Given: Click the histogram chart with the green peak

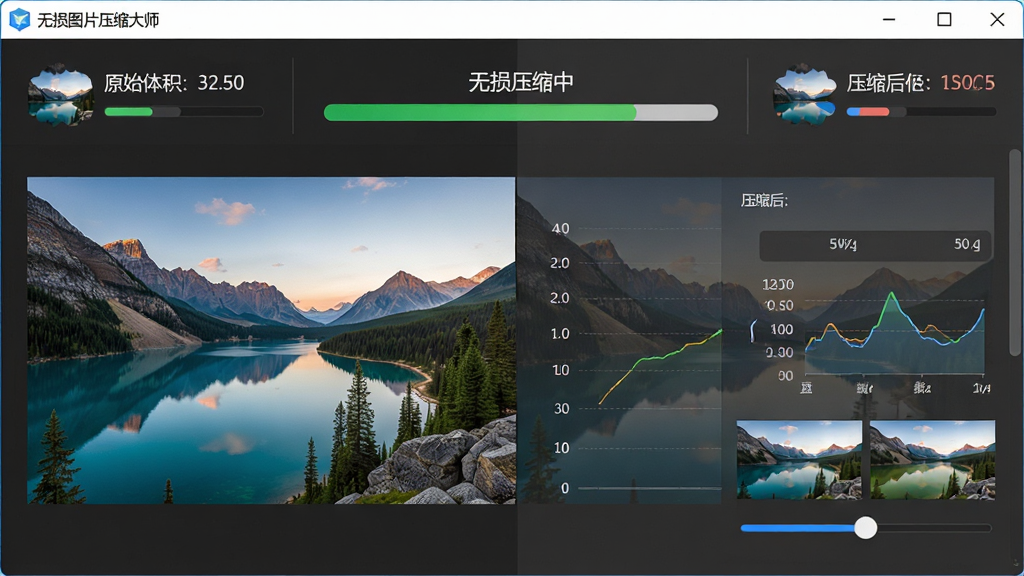Looking at the screenshot, I should [x=895, y=333].
